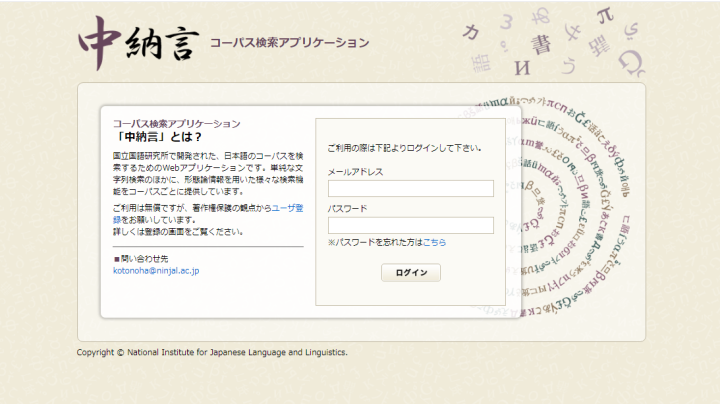
Task: Focus the メールアドレス input field
Action: (x=411, y=188)
